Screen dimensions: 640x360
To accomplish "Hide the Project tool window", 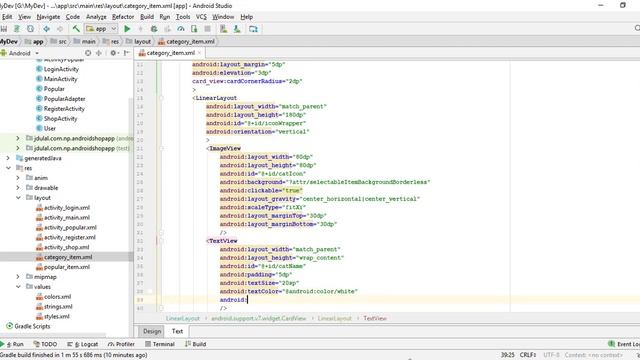I will (x=127, y=53).
